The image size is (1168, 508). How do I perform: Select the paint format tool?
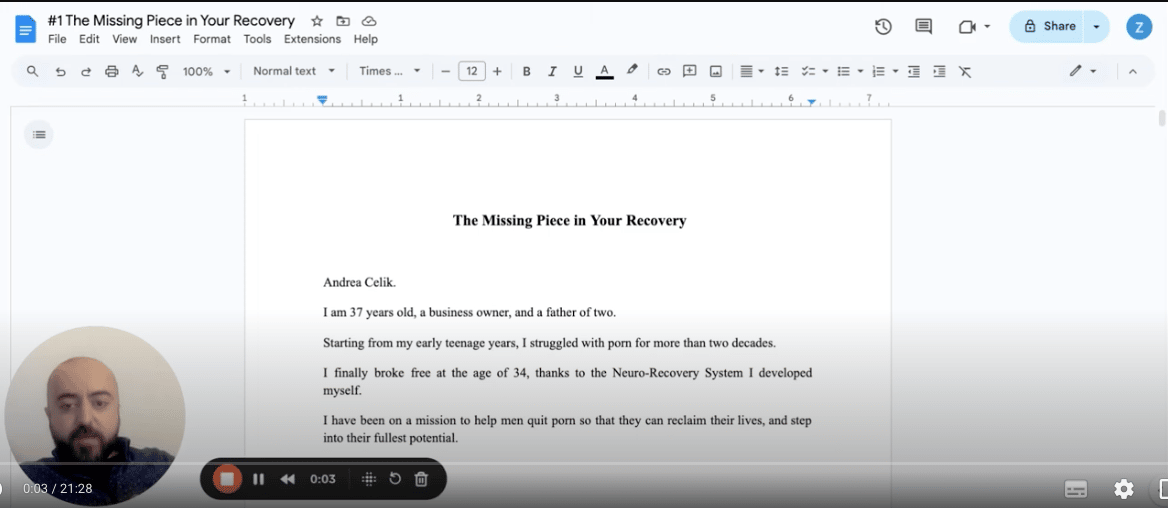(163, 71)
